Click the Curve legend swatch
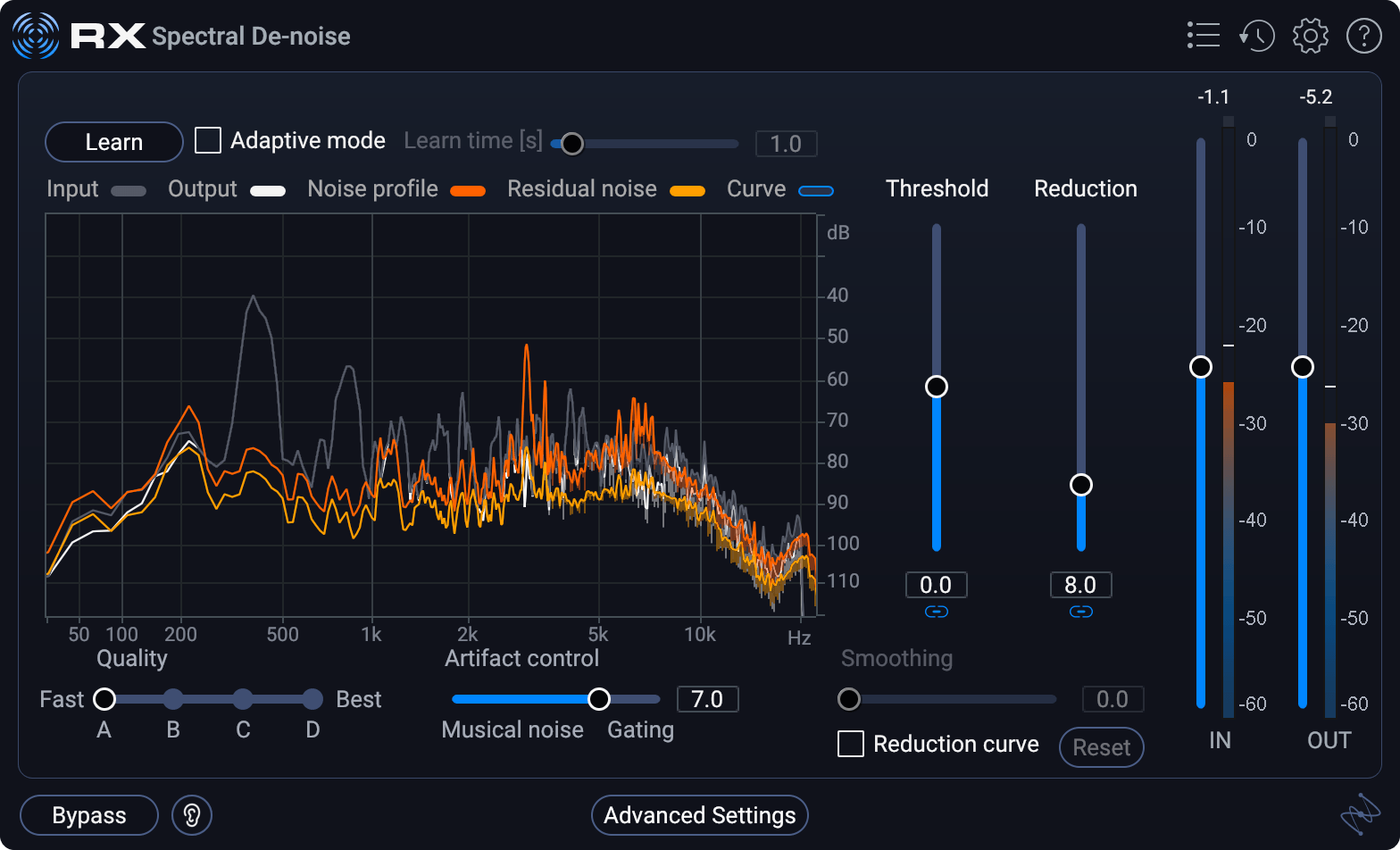 816,190
